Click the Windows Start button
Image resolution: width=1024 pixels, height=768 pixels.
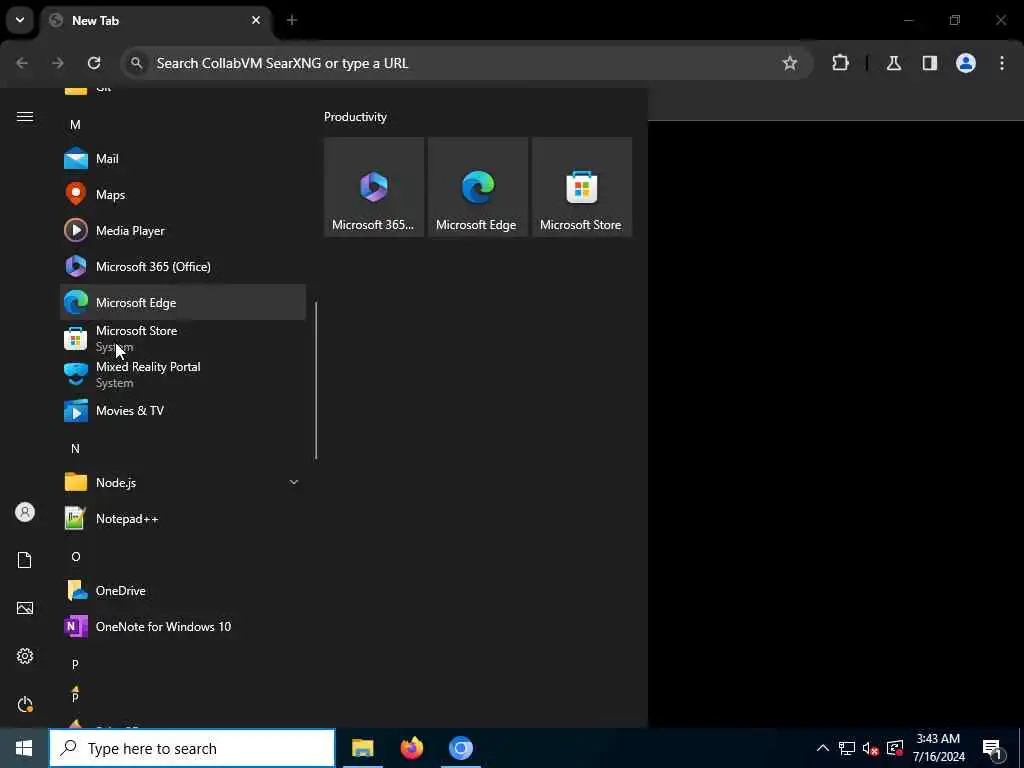tap(24, 748)
